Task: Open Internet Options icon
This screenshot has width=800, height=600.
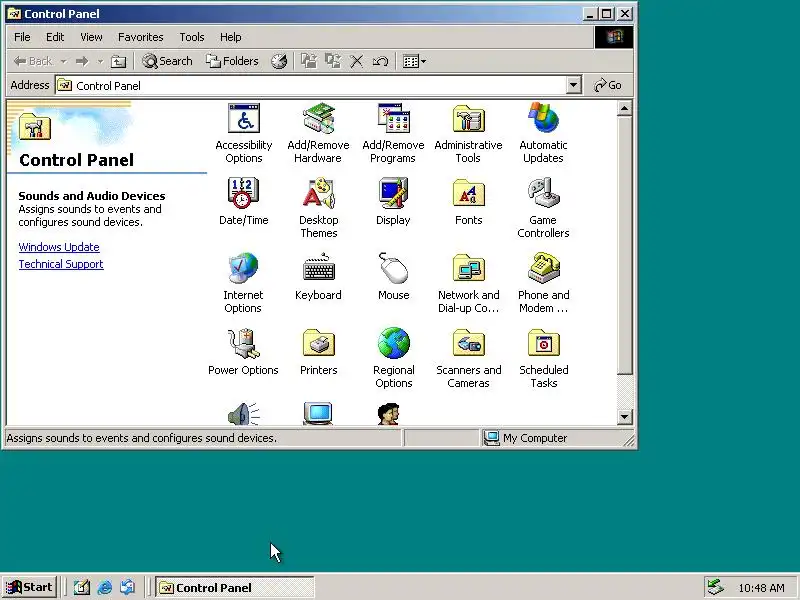Action: click(x=243, y=283)
